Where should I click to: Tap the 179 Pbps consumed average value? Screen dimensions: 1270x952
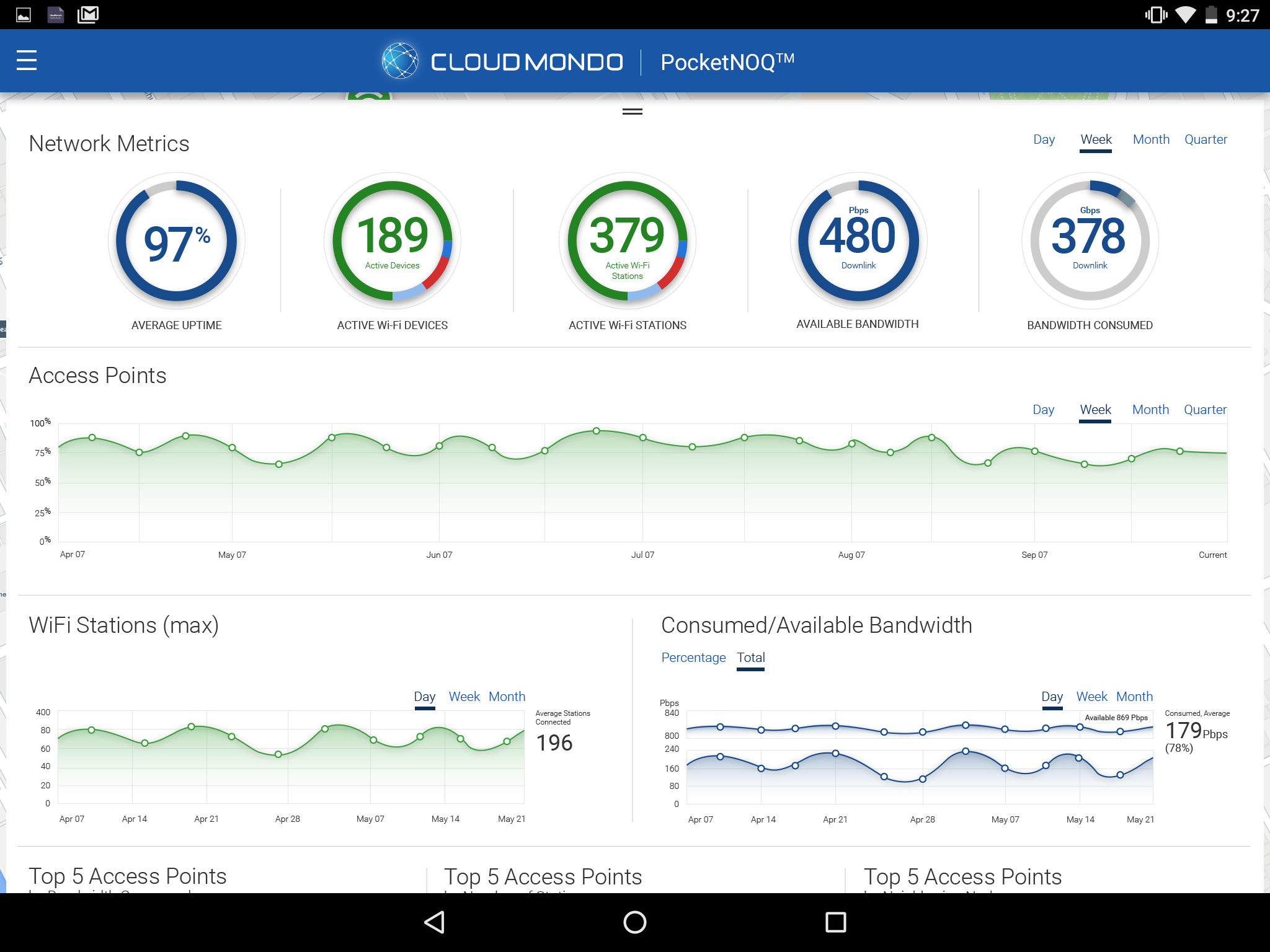[x=1197, y=731]
